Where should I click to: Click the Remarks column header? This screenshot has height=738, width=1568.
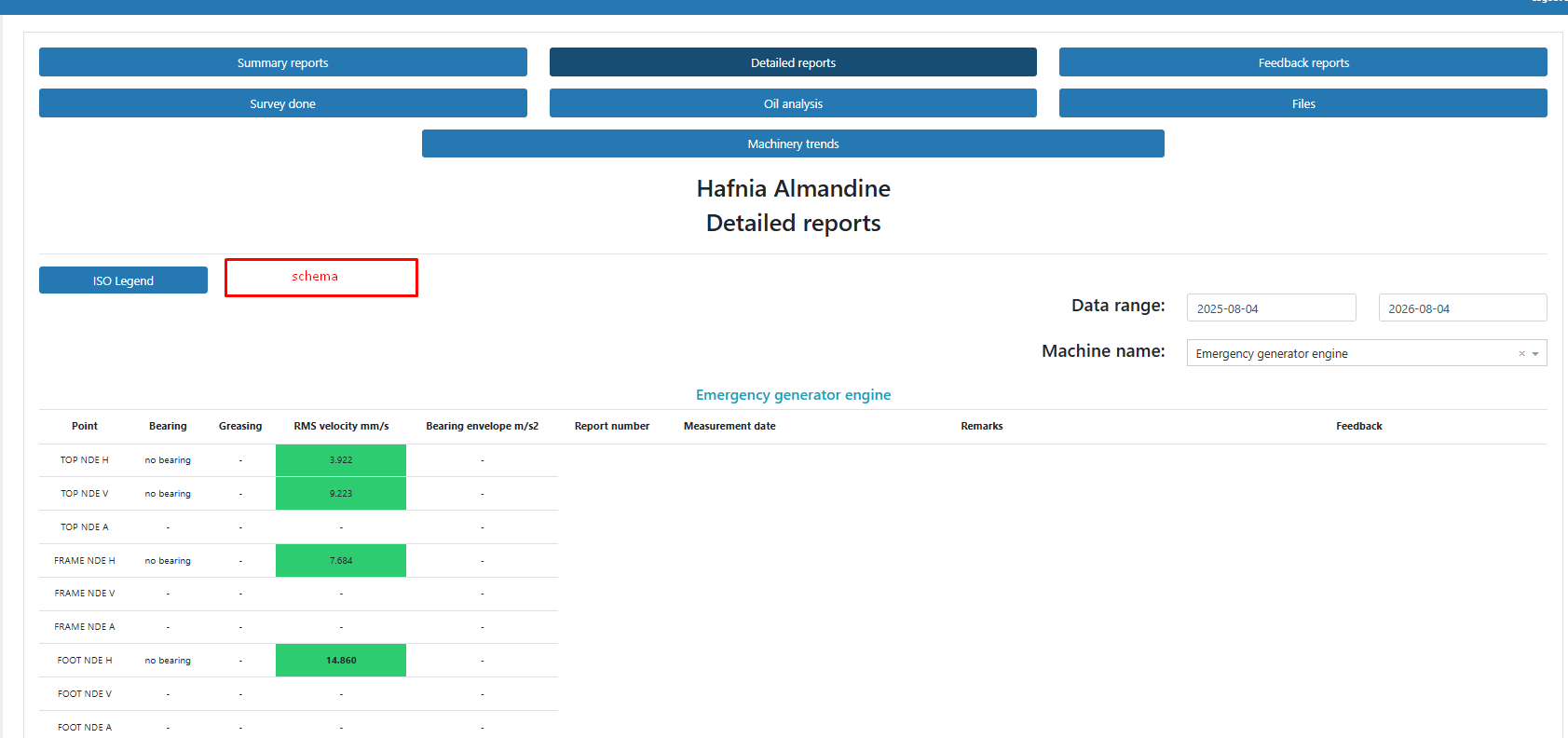click(x=982, y=426)
